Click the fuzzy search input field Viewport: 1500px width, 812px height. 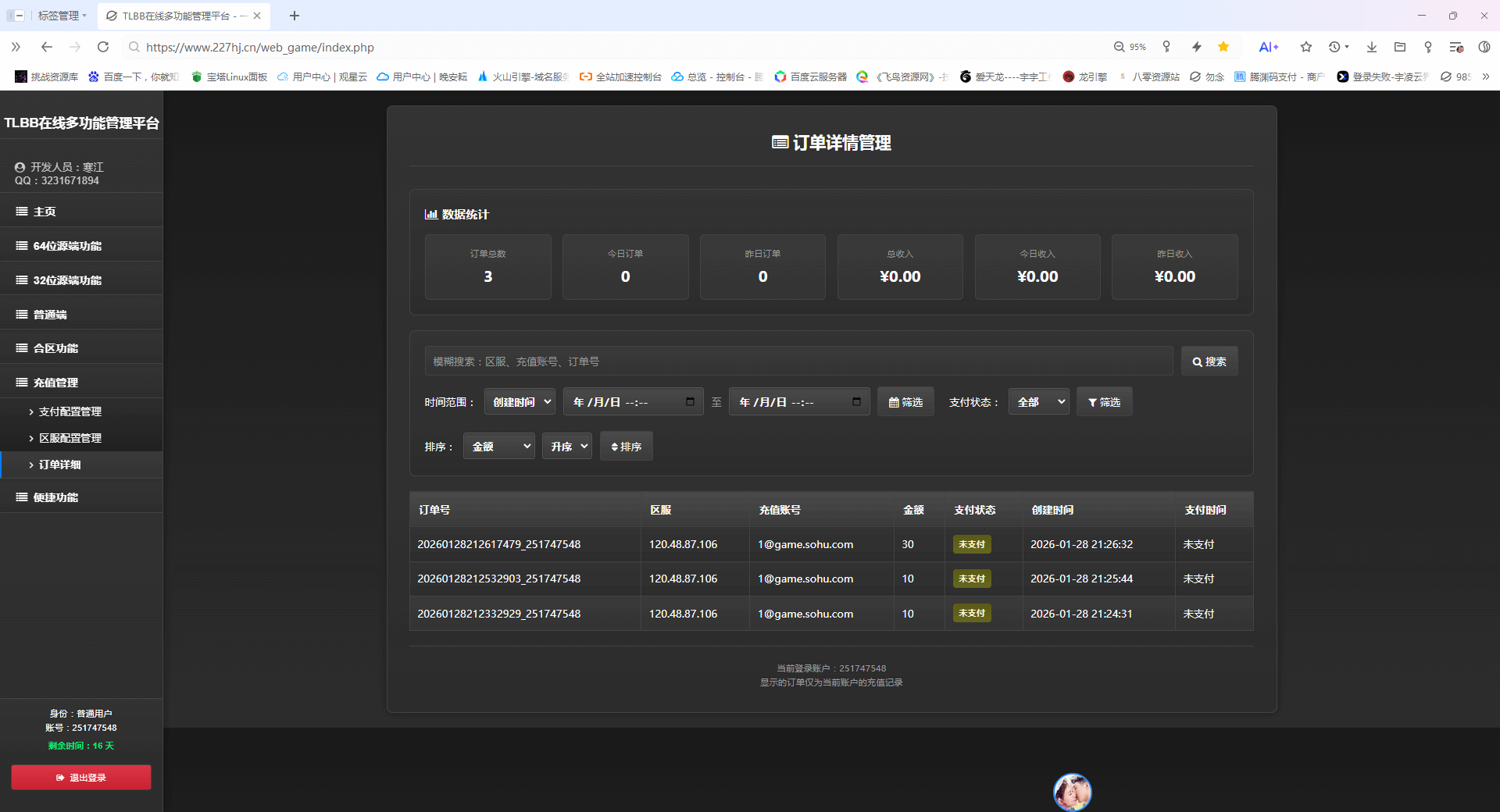797,361
